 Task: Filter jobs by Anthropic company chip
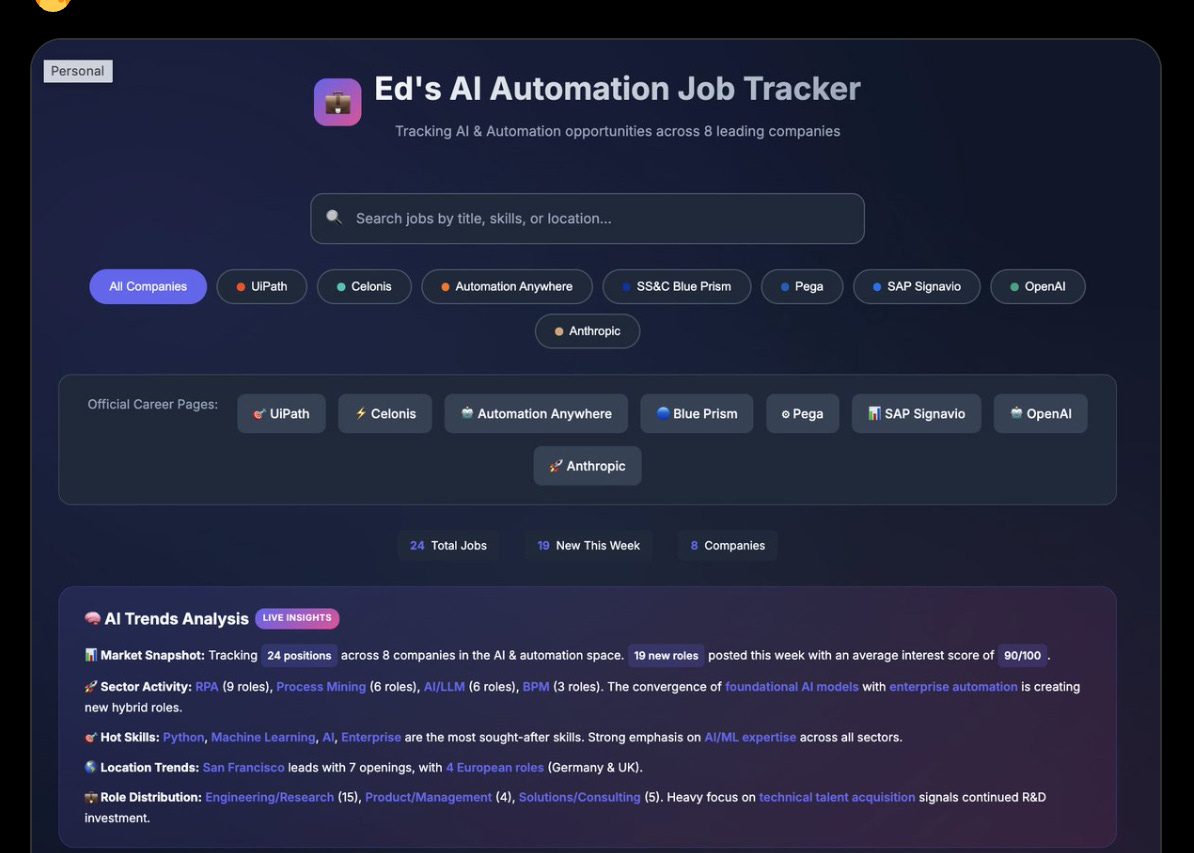click(x=587, y=331)
